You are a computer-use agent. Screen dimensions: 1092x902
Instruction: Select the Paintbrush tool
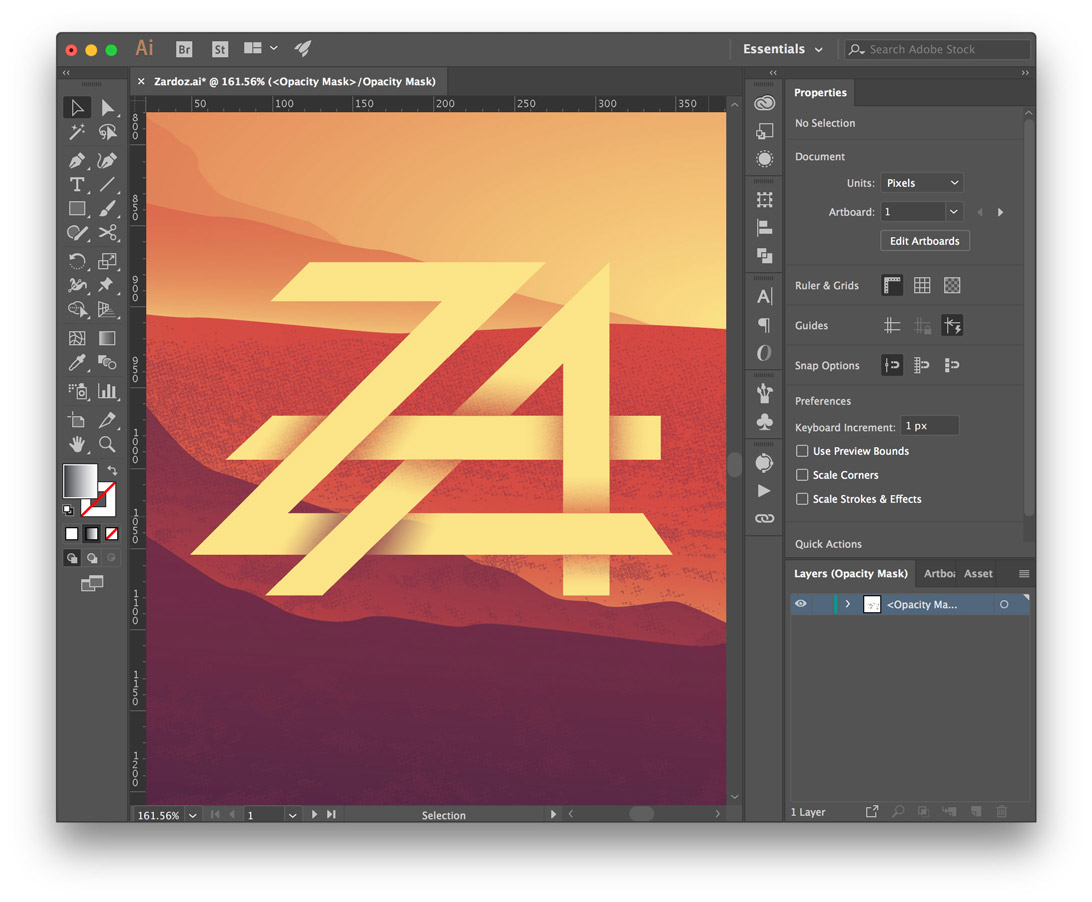[107, 208]
